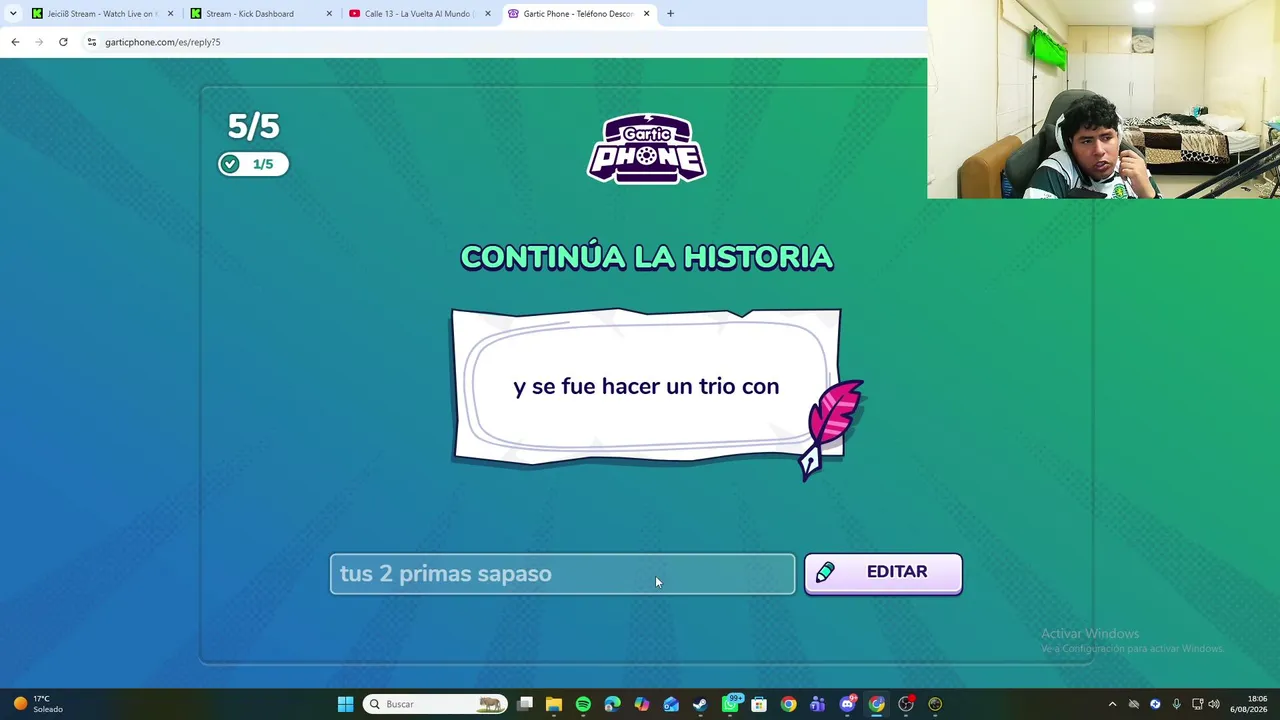Click the story text input field

[562, 574]
